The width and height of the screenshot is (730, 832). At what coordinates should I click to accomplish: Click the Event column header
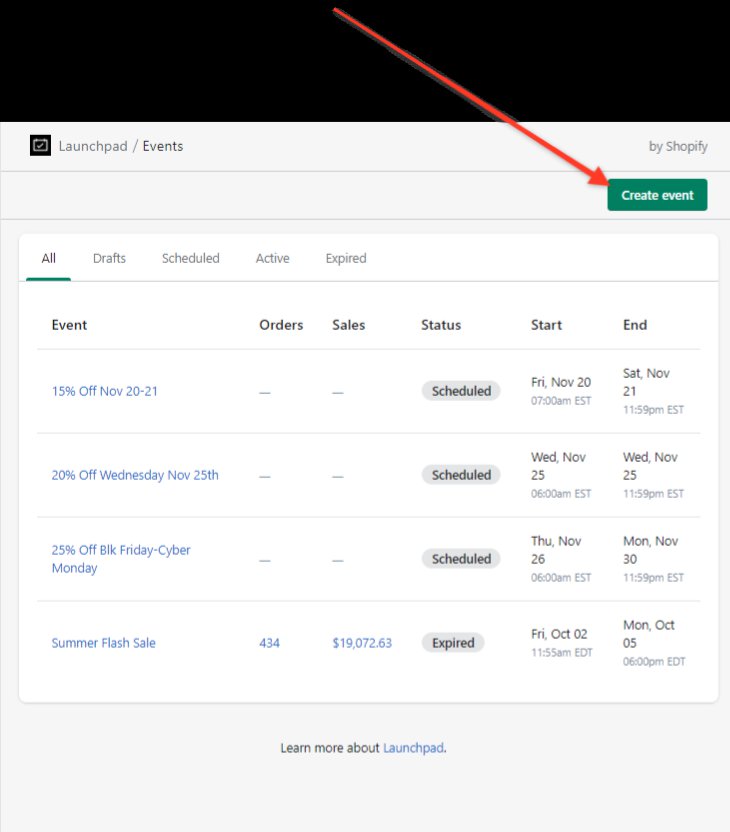(69, 325)
